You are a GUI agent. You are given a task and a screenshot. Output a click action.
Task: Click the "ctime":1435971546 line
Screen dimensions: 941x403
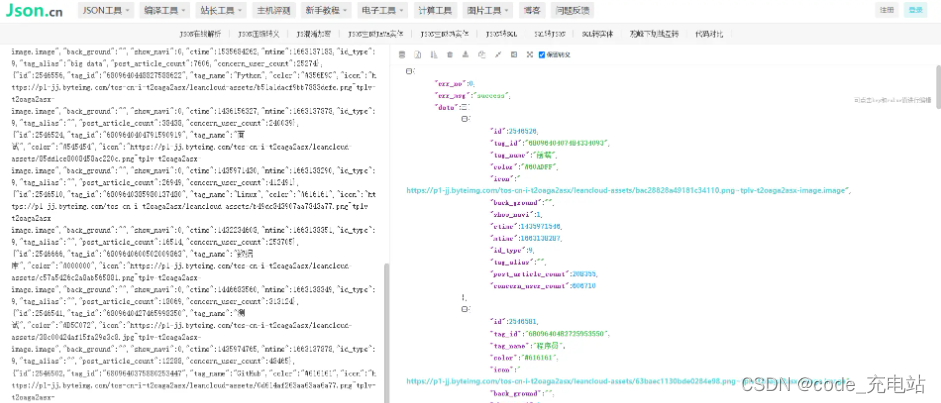(x=526, y=226)
